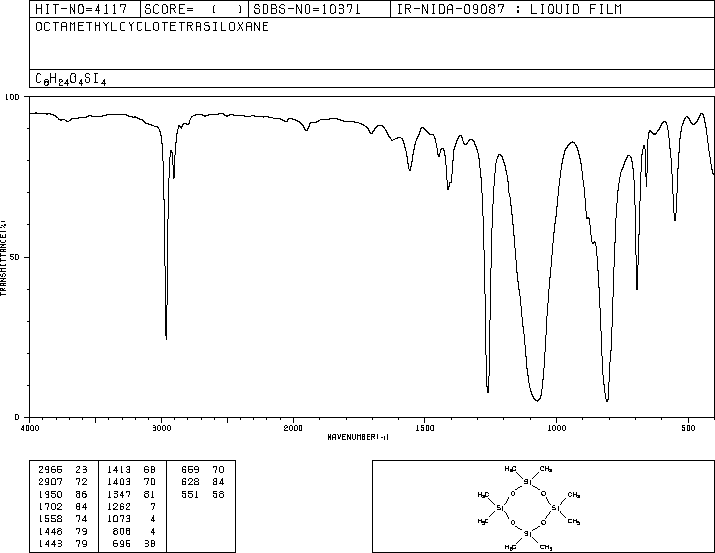Click the 3000 wavenumber axis label
Image resolution: width=715 pixels, height=553 pixels.
click(x=162, y=428)
